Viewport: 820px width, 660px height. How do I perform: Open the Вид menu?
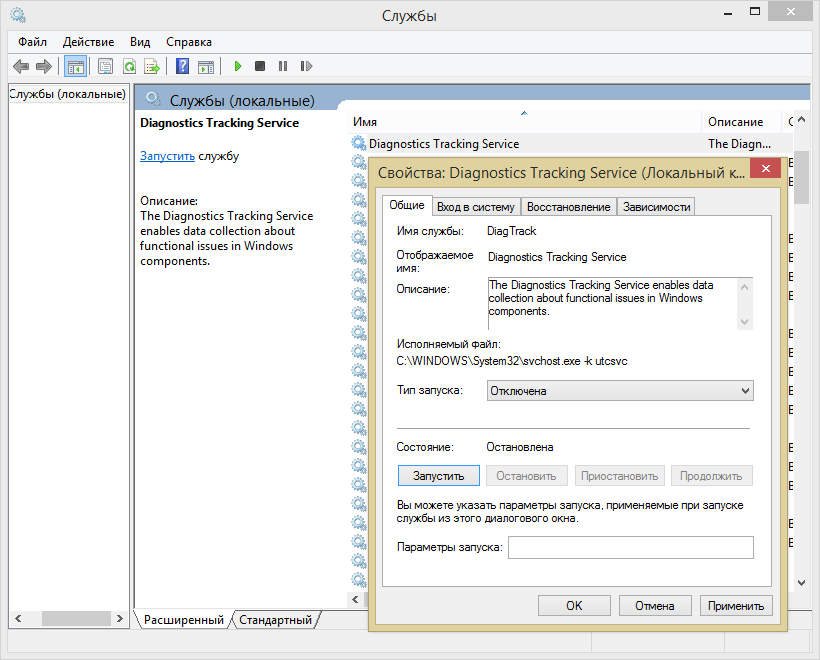[x=140, y=42]
